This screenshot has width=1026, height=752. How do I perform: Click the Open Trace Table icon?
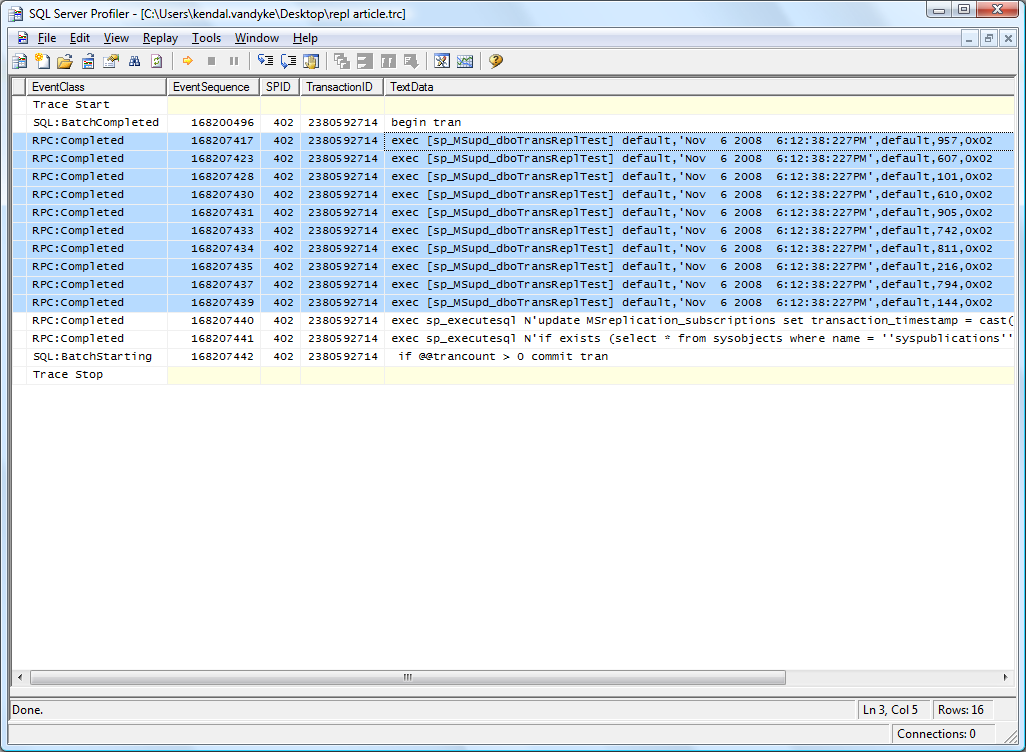88,62
